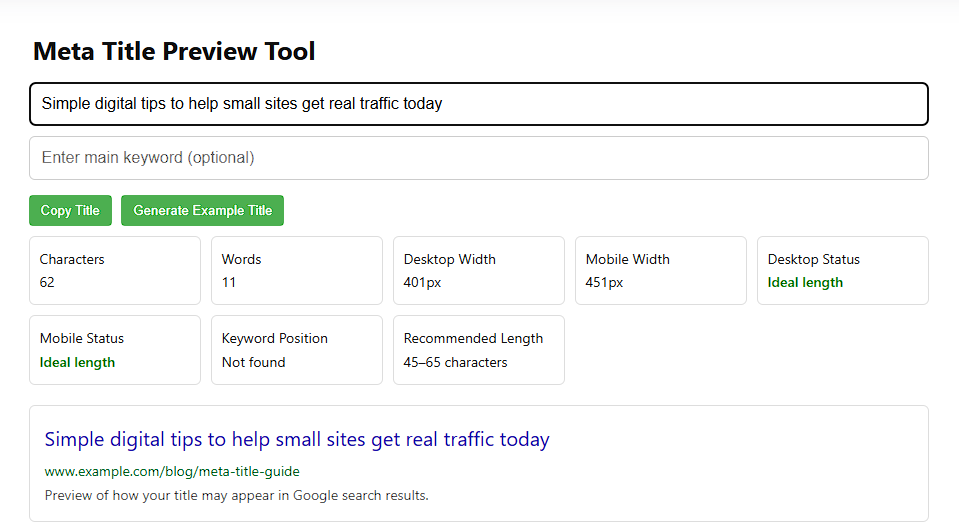Click the Words stat card label

(x=241, y=259)
